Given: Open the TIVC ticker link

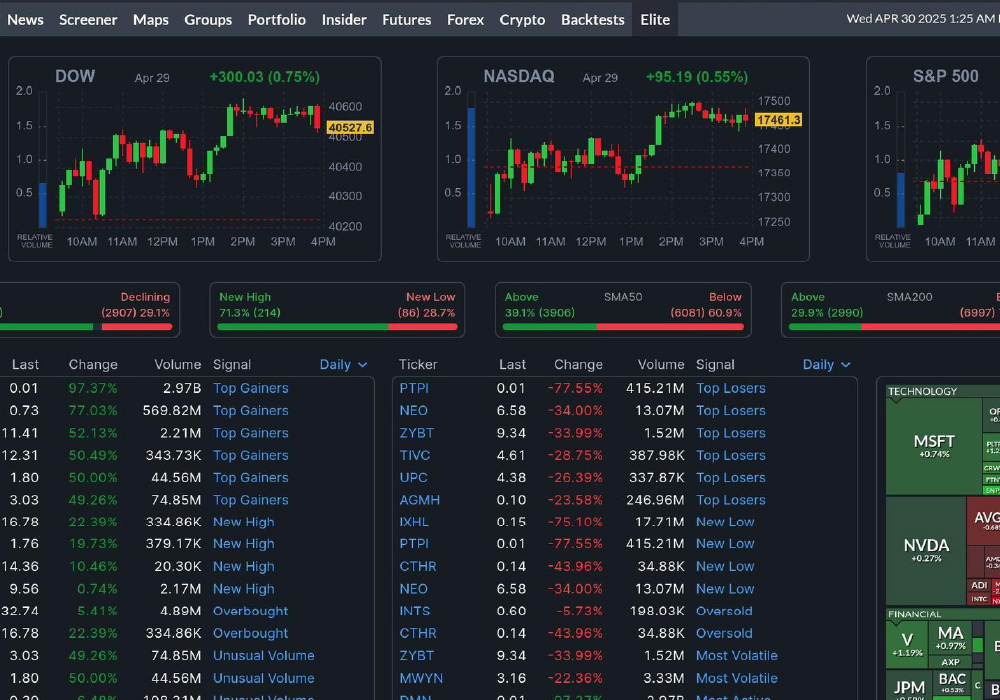Looking at the screenshot, I should point(415,455).
